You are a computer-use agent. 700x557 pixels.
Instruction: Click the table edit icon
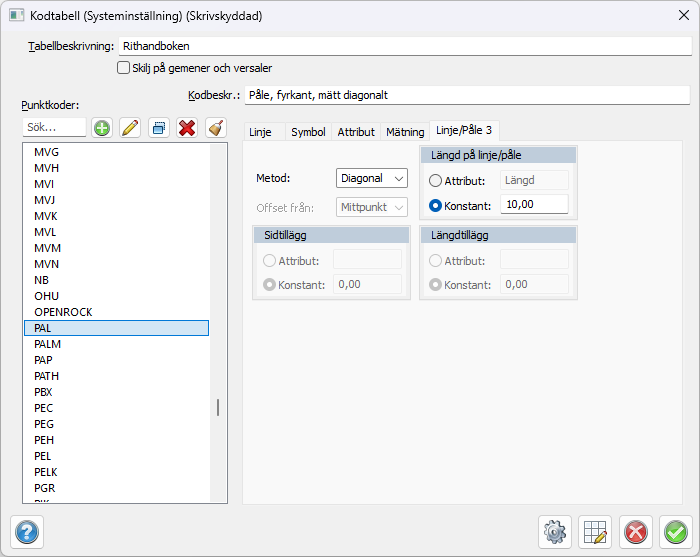click(596, 532)
